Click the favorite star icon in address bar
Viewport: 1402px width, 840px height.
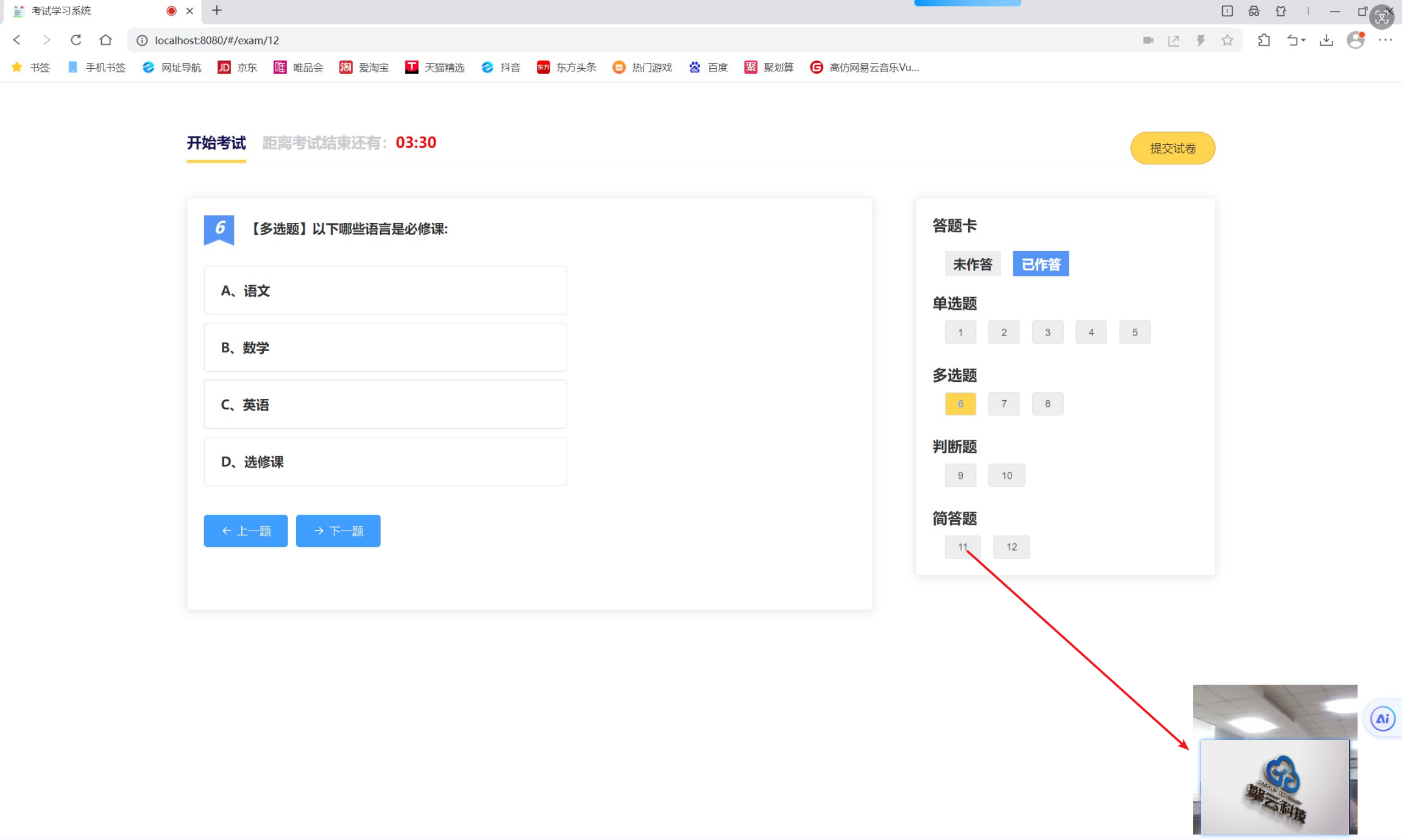coord(1227,40)
